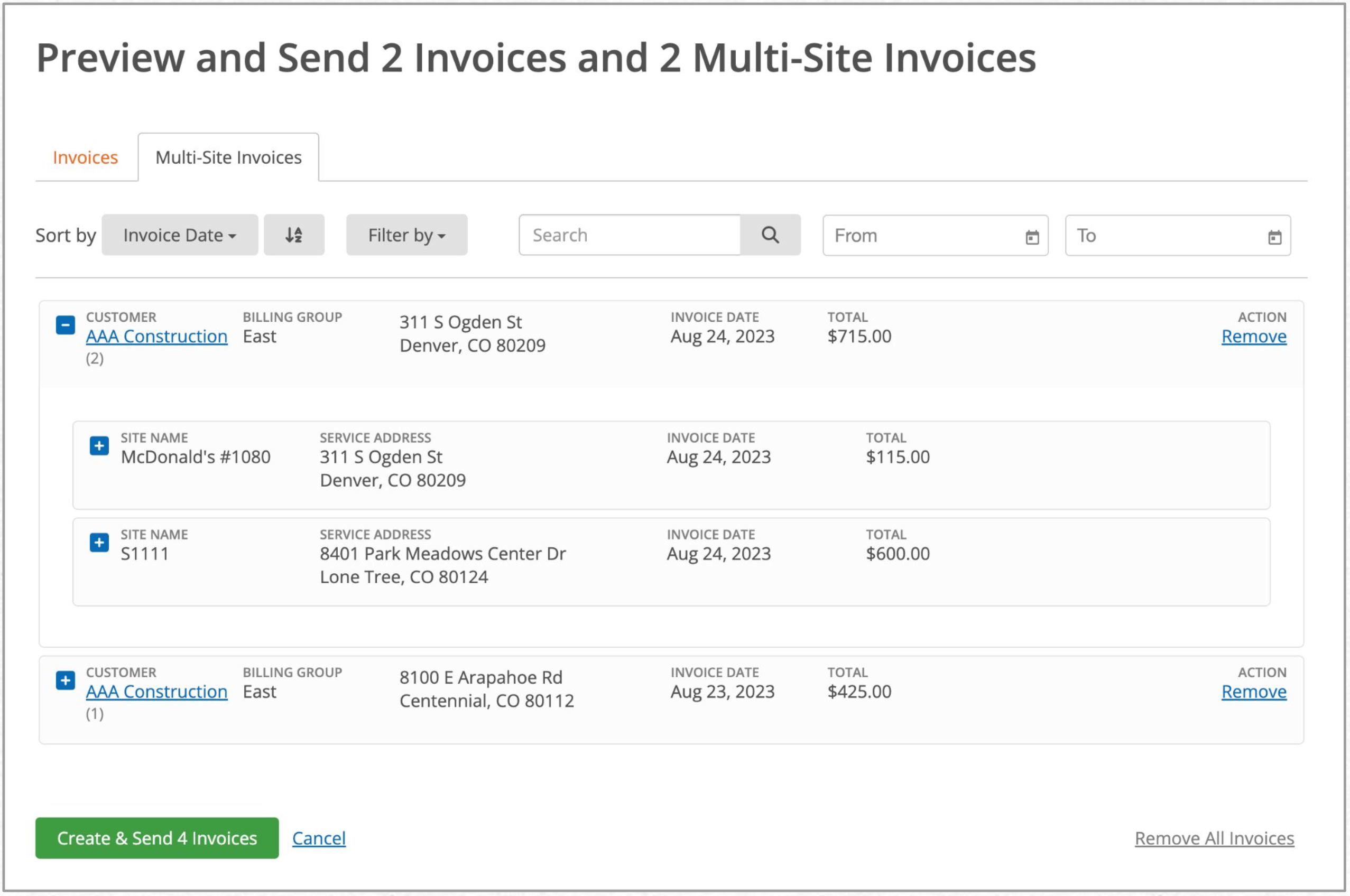The image size is (1350, 896).
Task: Remove the $715.00 AAA Construction invoice
Action: (1253, 337)
